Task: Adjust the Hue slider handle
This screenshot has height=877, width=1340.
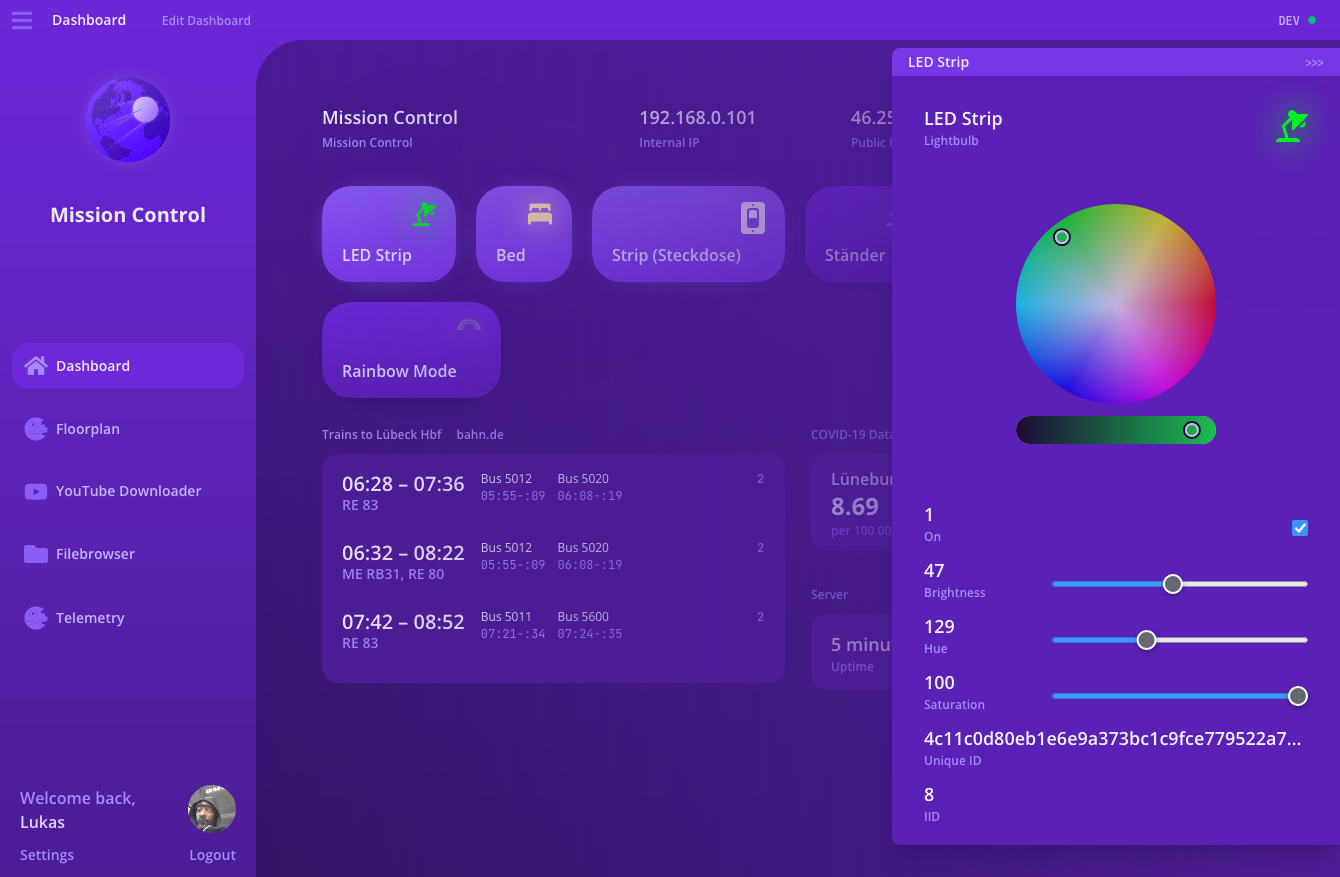Action: coord(1146,639)
